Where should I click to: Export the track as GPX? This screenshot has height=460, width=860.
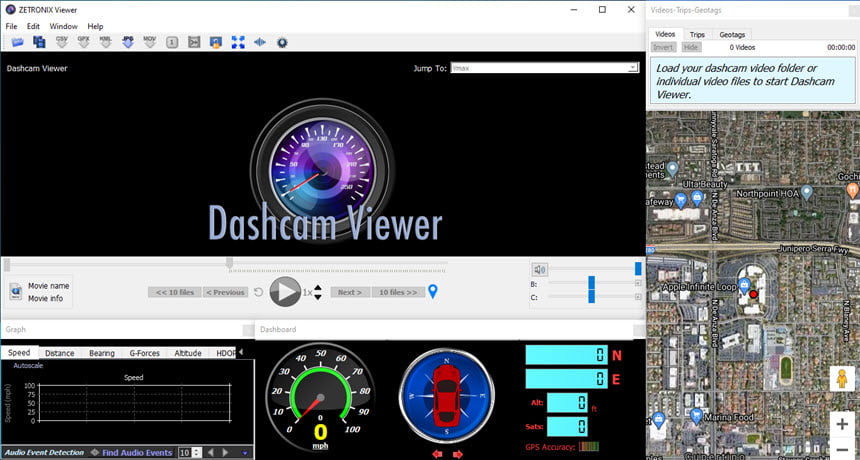point(83,42)
